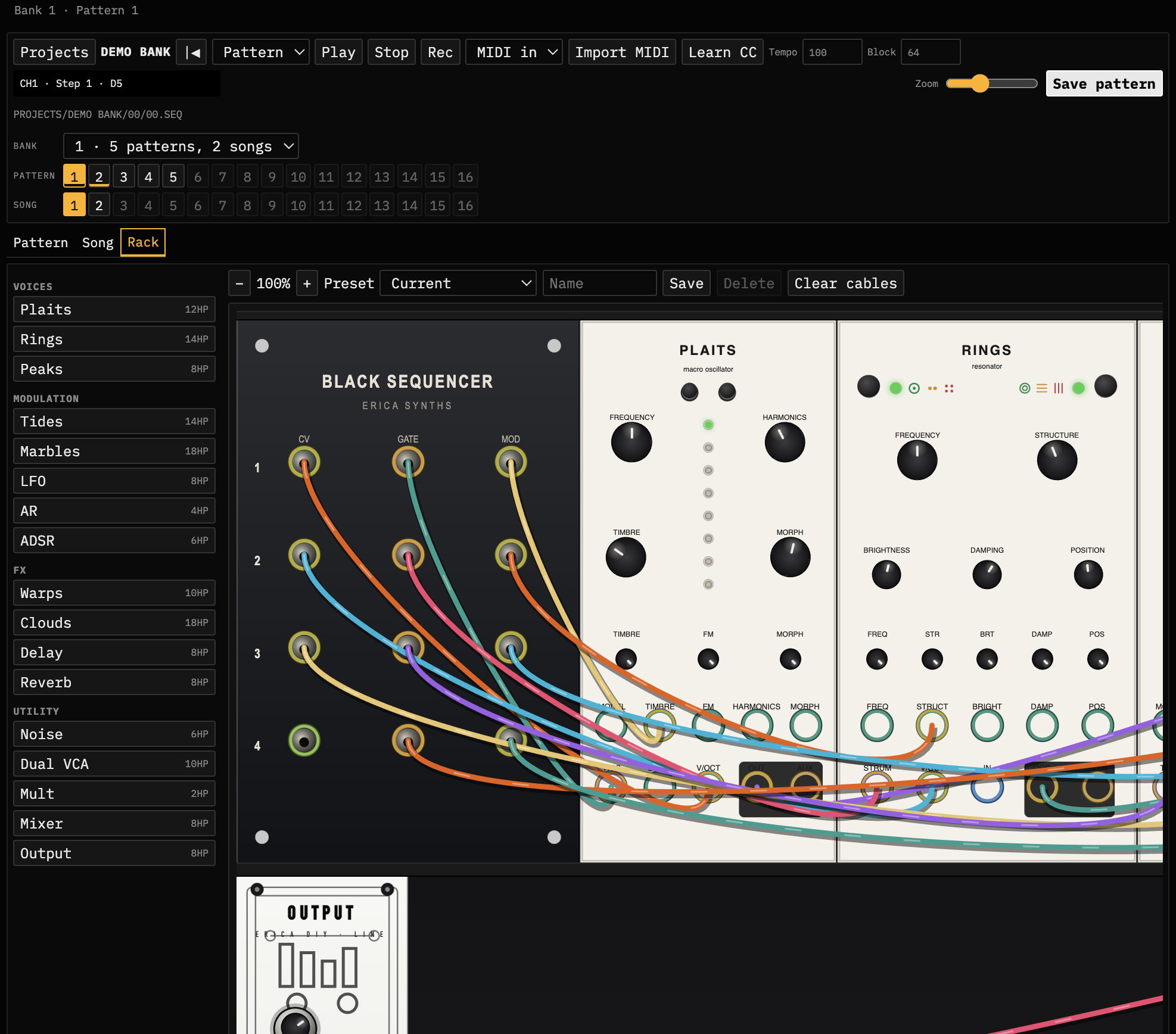Switch to the Song tab
Image resolution: width=1176 pixels, height=1034 pixels.
pos(98,243)
